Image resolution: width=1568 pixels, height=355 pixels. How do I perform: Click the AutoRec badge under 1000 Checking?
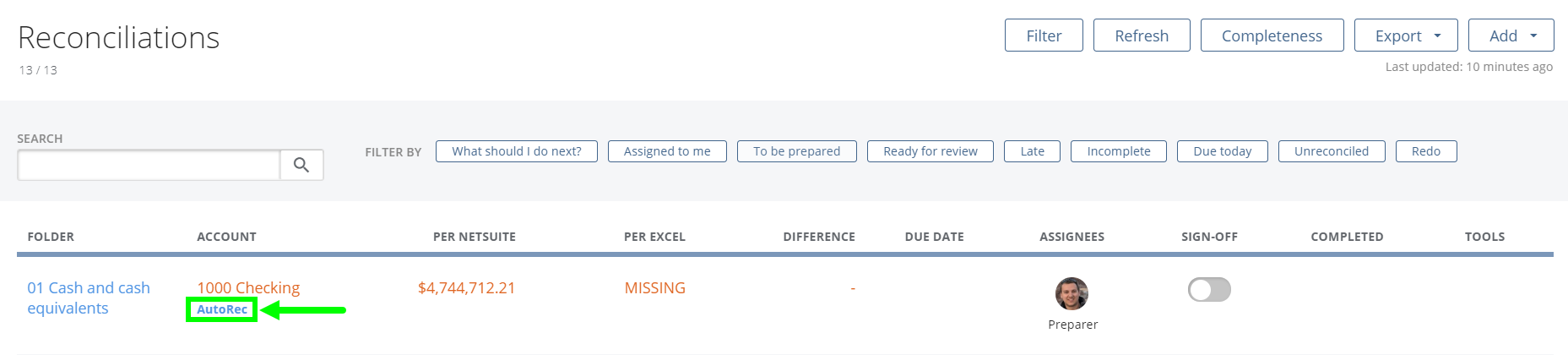click(222, 309)
